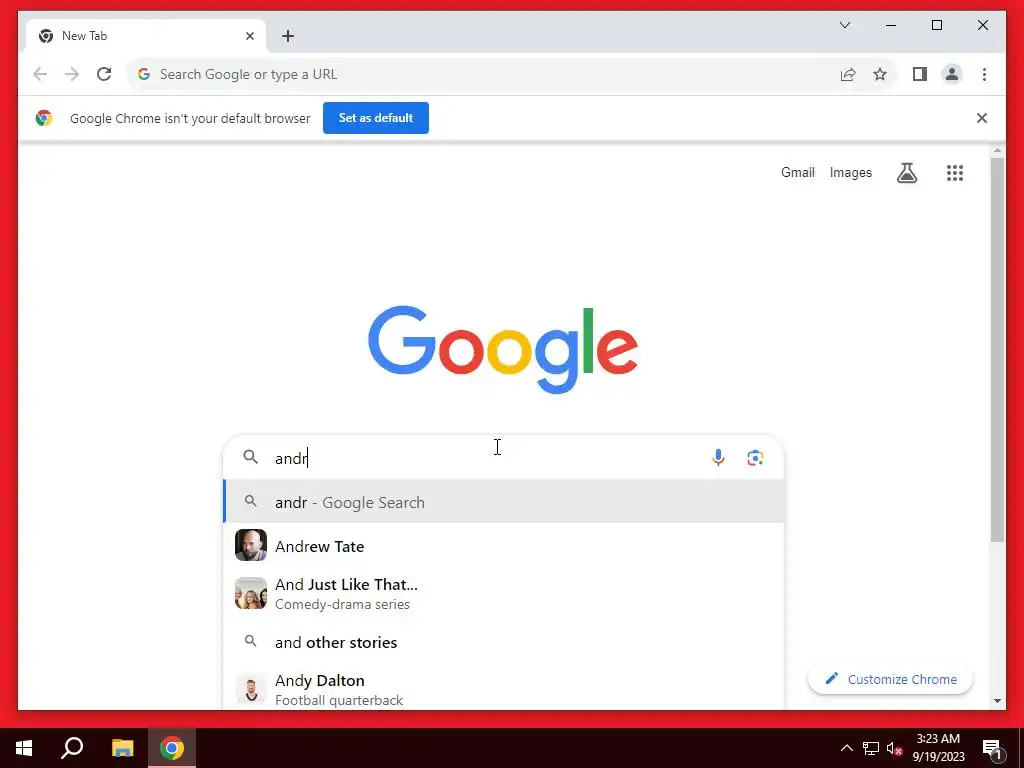Open the clock showing 3:23 AM
This screenshot has height=768, width=1024.
pyautogui.click(x=938, y=748)
